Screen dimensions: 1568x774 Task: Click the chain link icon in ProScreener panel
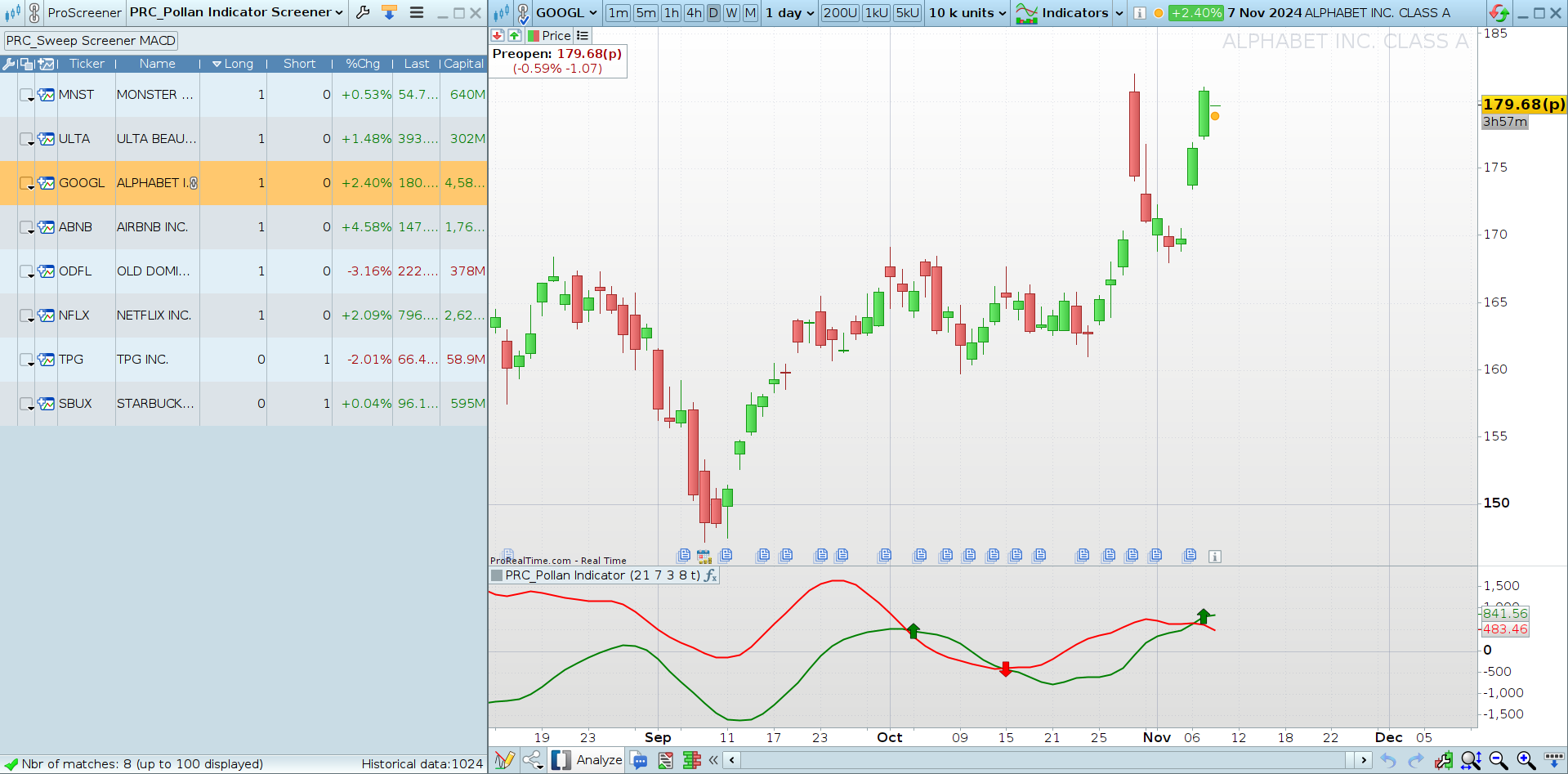[x=34, y=12]
